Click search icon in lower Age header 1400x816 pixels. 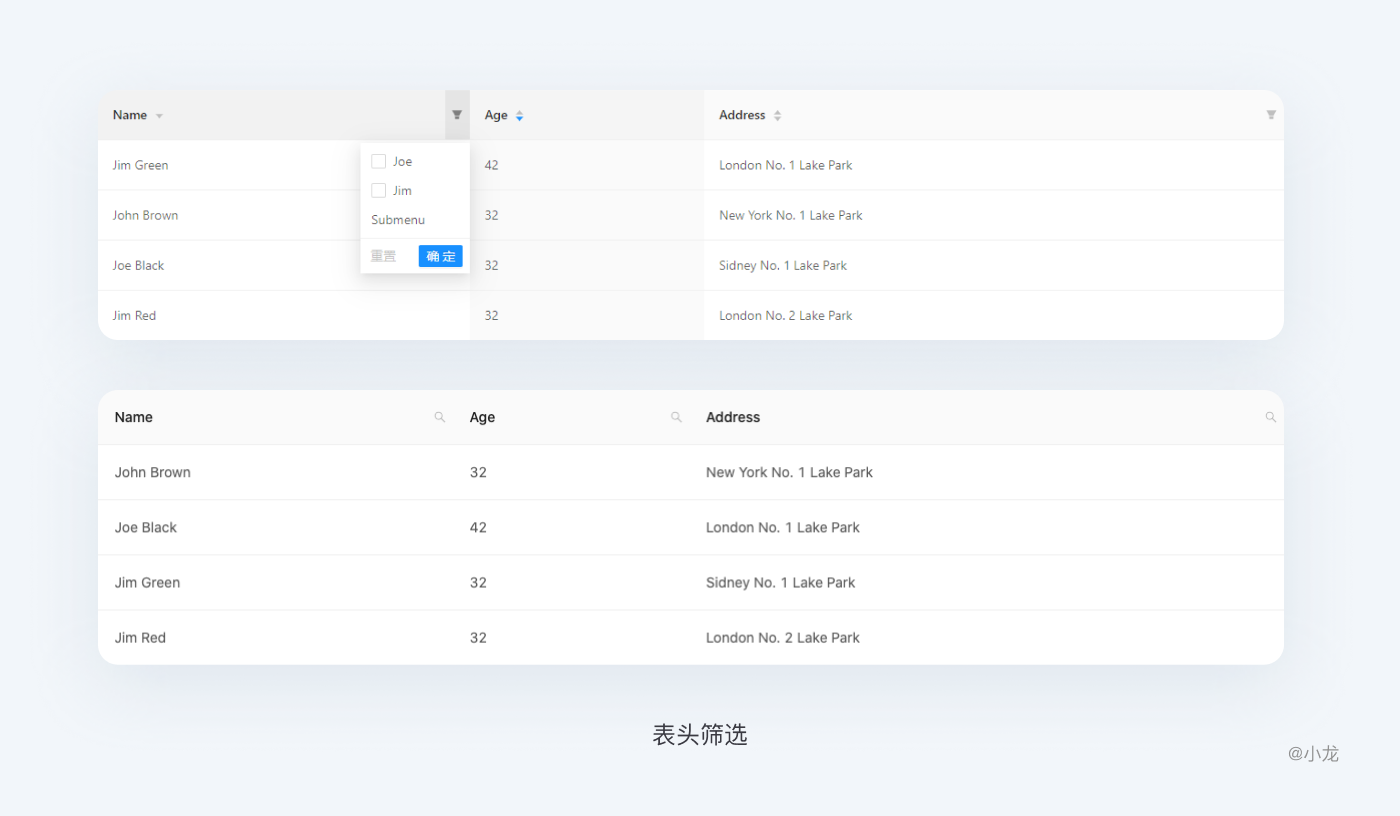coord(676,417)
